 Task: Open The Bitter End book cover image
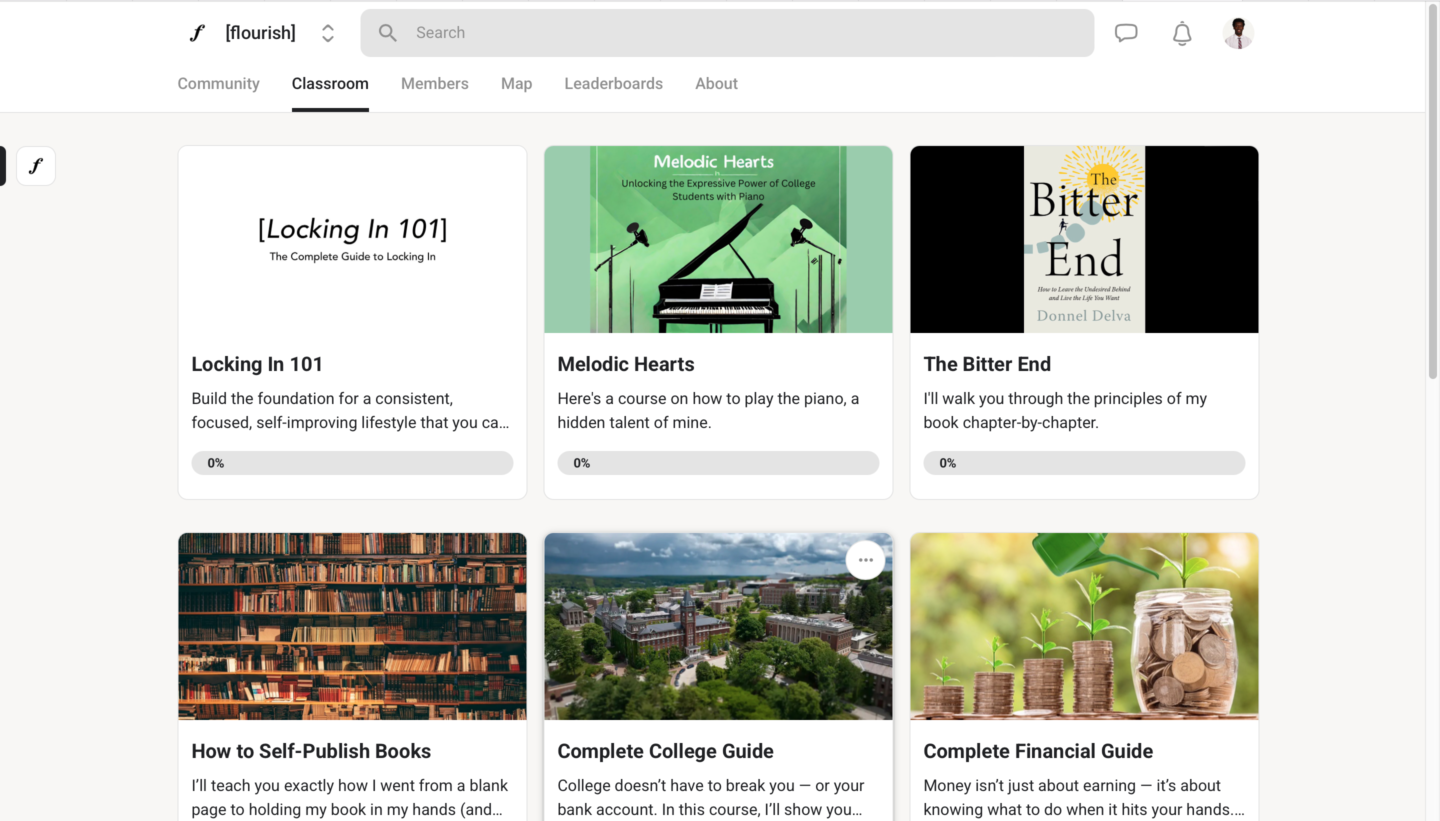click(1084, 240)
